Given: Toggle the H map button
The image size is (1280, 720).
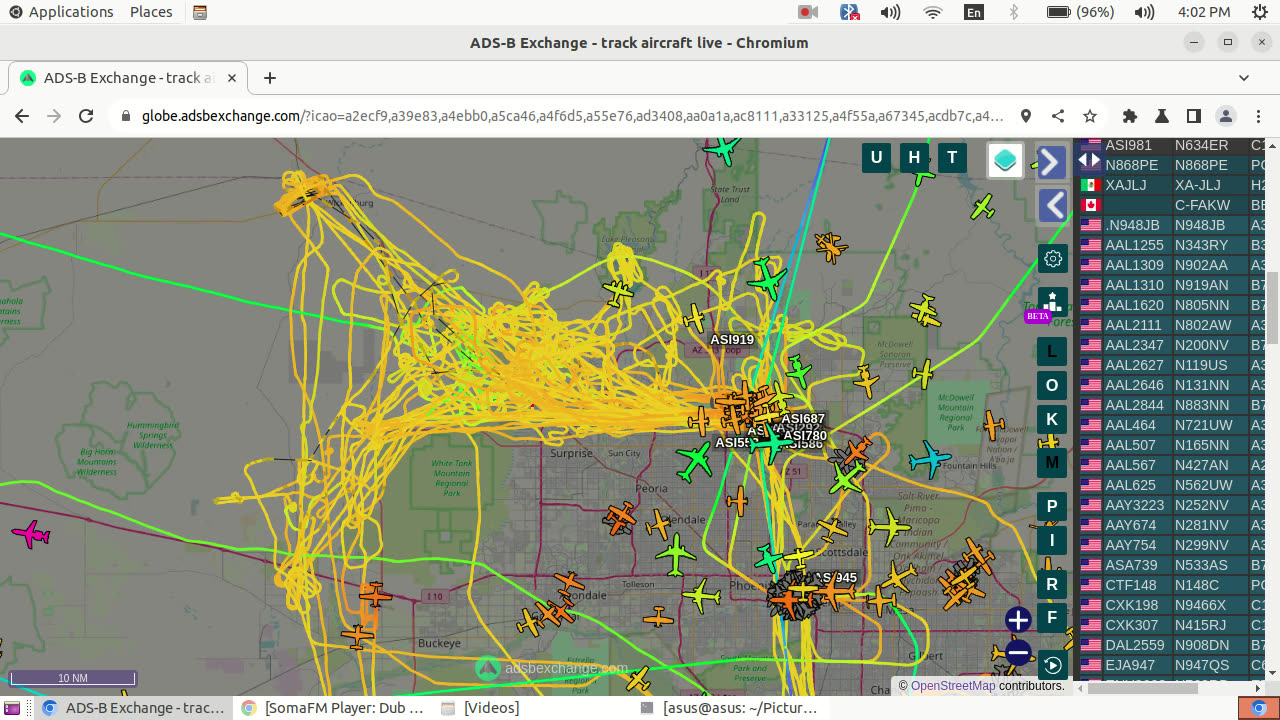Looking at the screenshot, I should coord(914,157).
